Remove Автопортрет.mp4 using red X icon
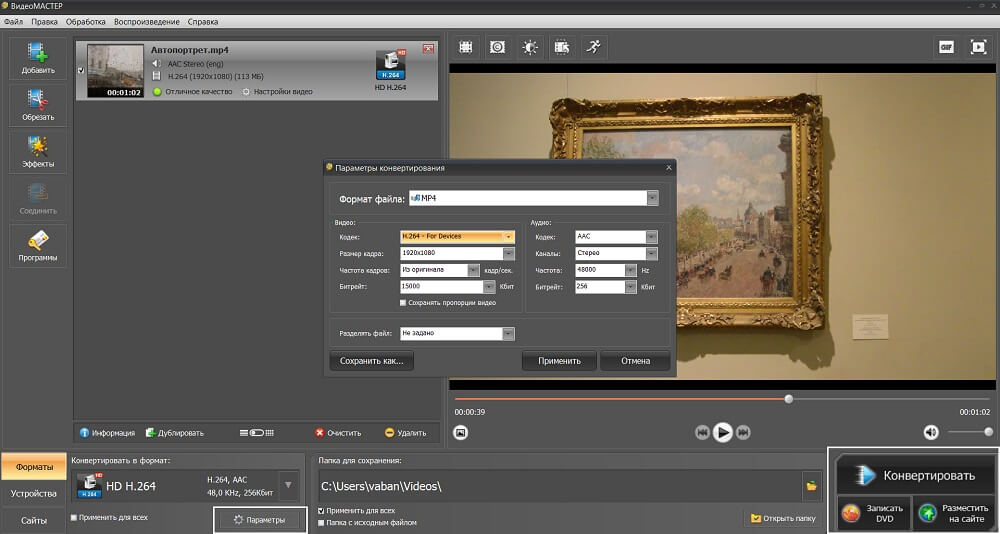The height and width of the screenshot is (534, 1000). pyautogui.click(x=428, y=48)
